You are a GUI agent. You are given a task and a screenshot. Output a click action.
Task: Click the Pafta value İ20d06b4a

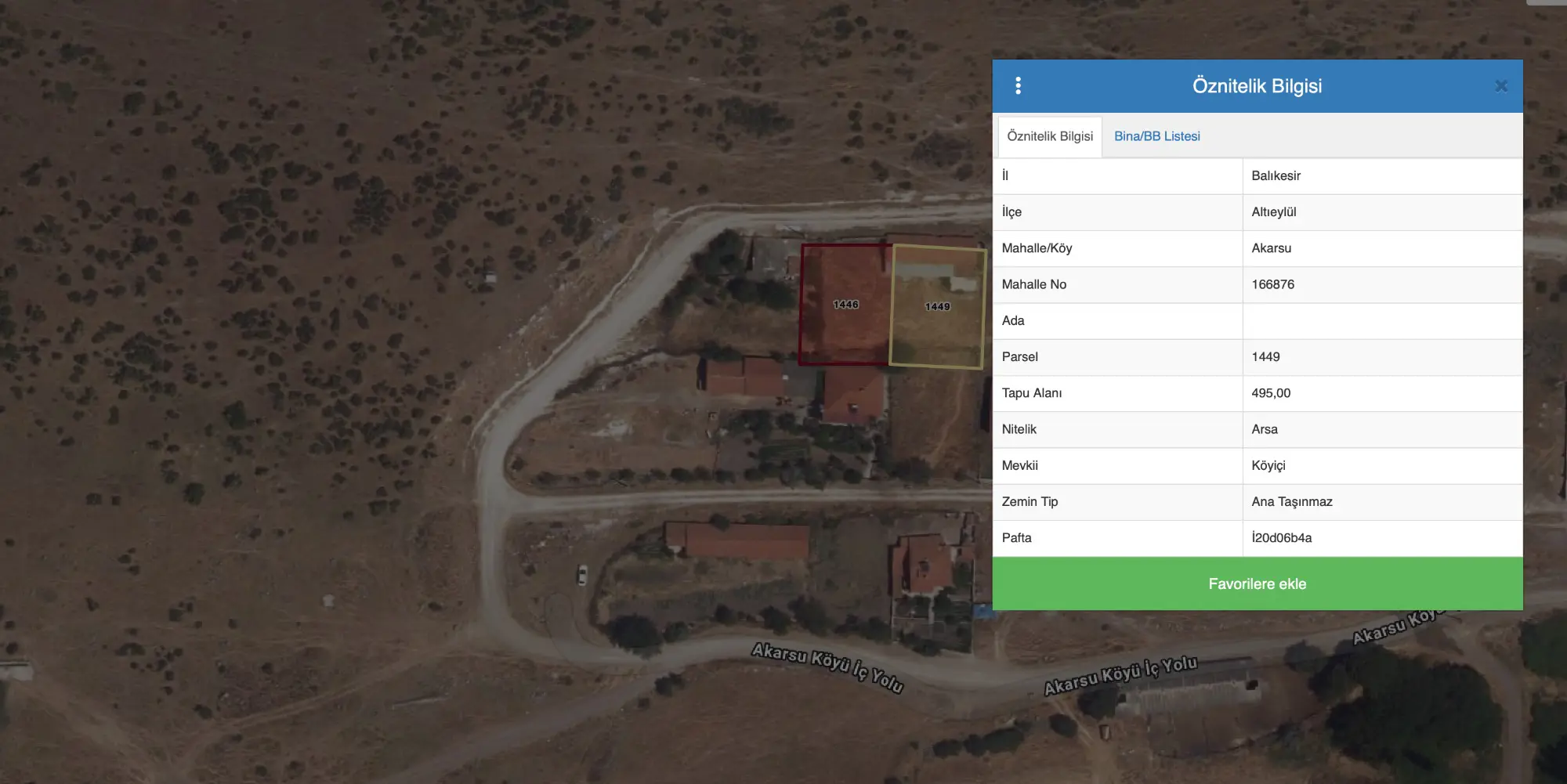pyautogui.click(x=1281, y=537)
